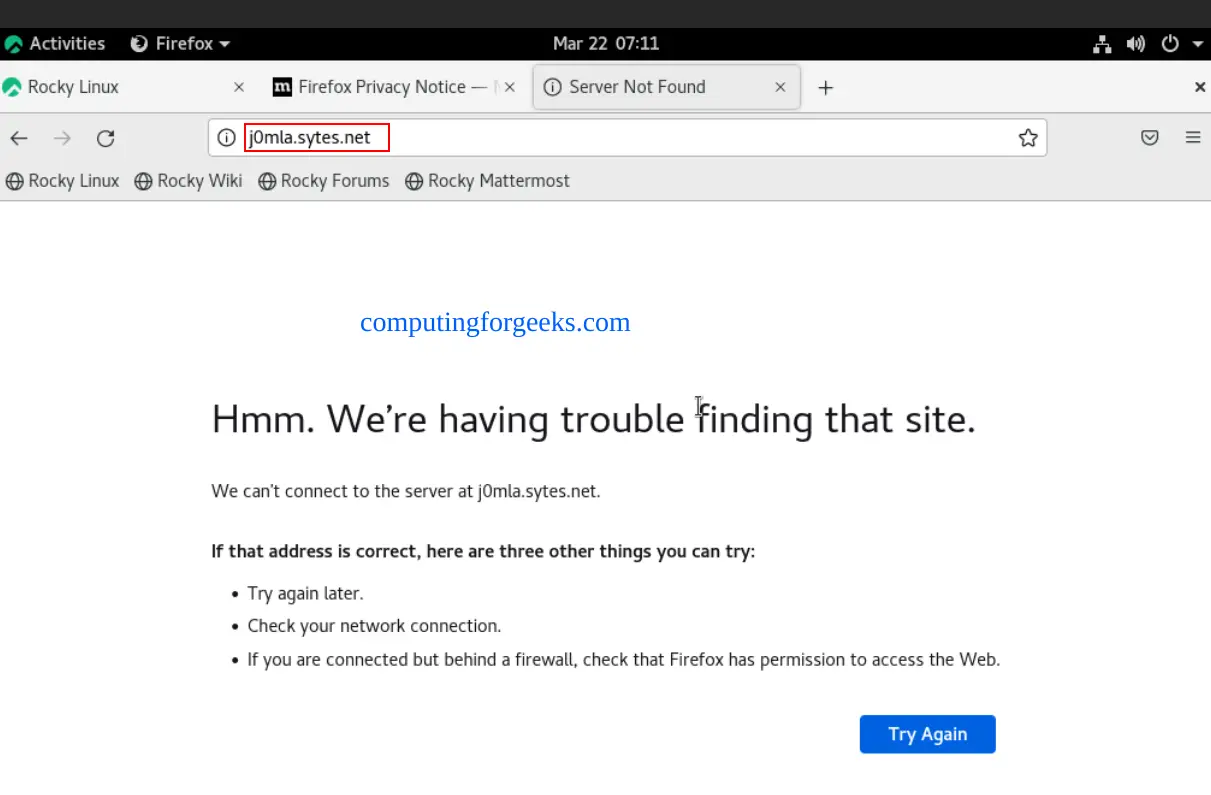The image size is (1211, 795).
Task: Open the Firefox hamburger menu
Action: point(1192,138)
